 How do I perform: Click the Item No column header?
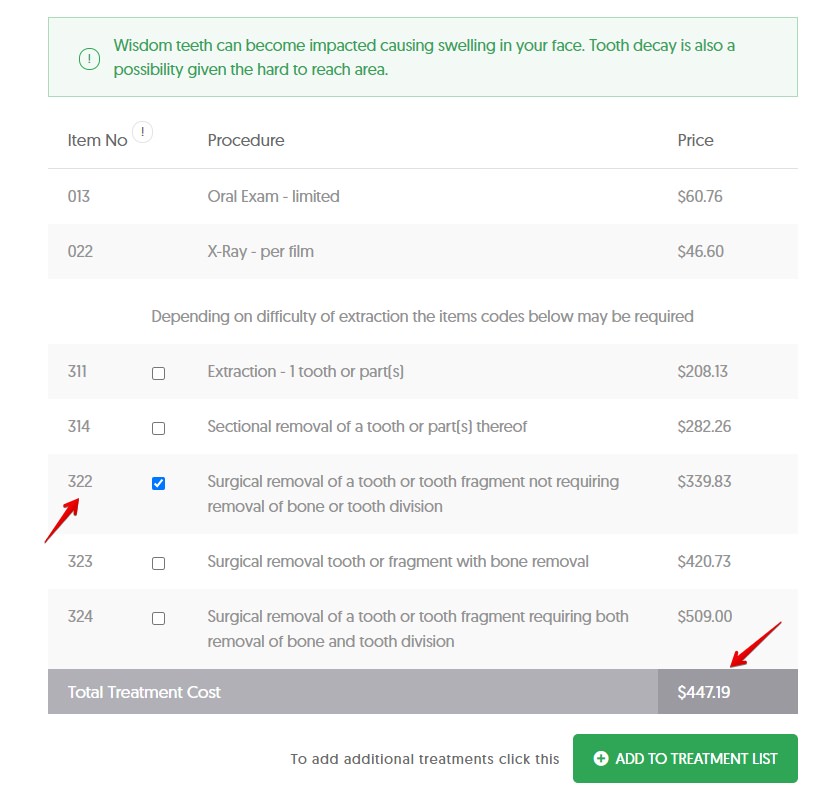97,140
